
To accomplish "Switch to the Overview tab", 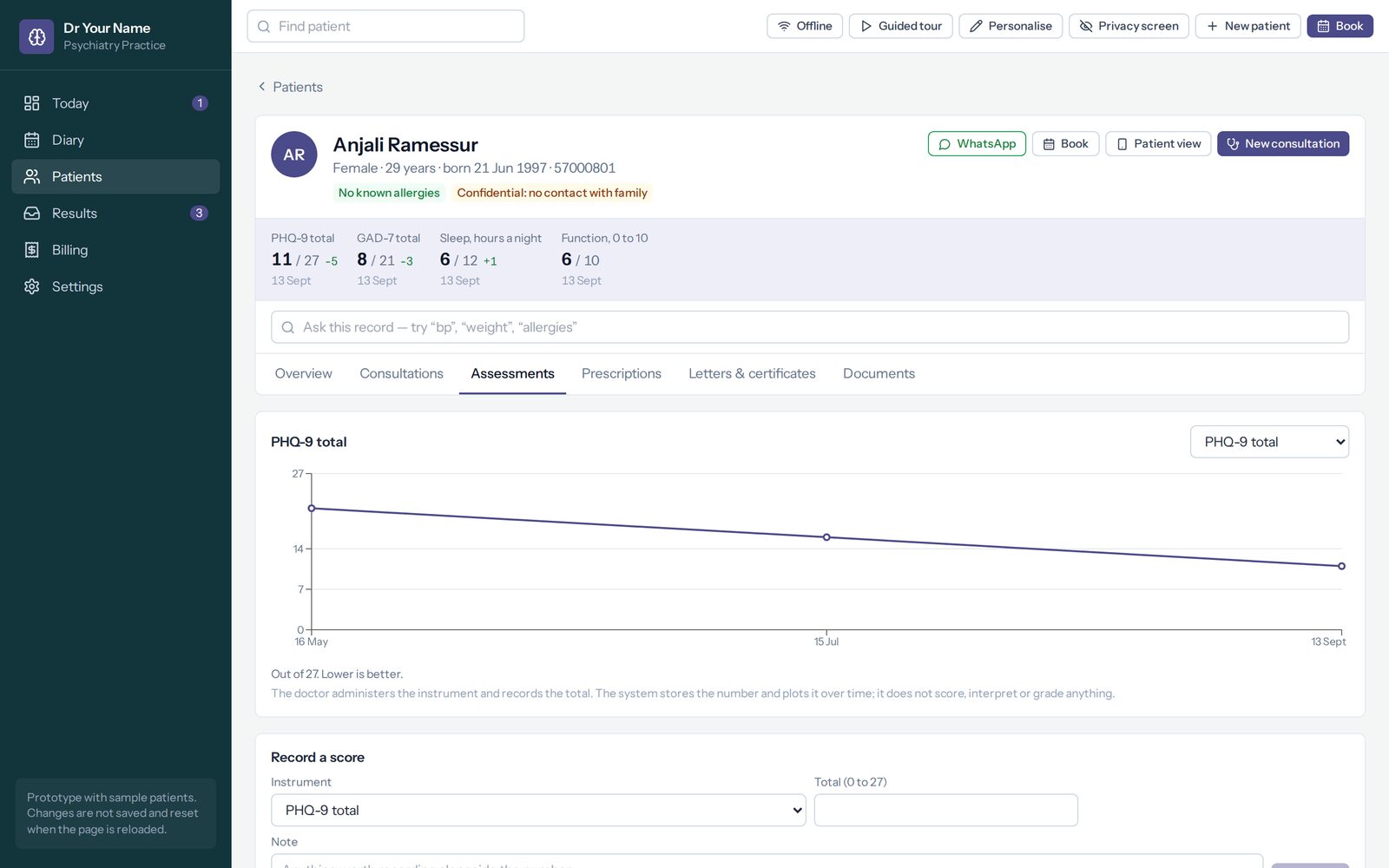I will coord(304,373).
